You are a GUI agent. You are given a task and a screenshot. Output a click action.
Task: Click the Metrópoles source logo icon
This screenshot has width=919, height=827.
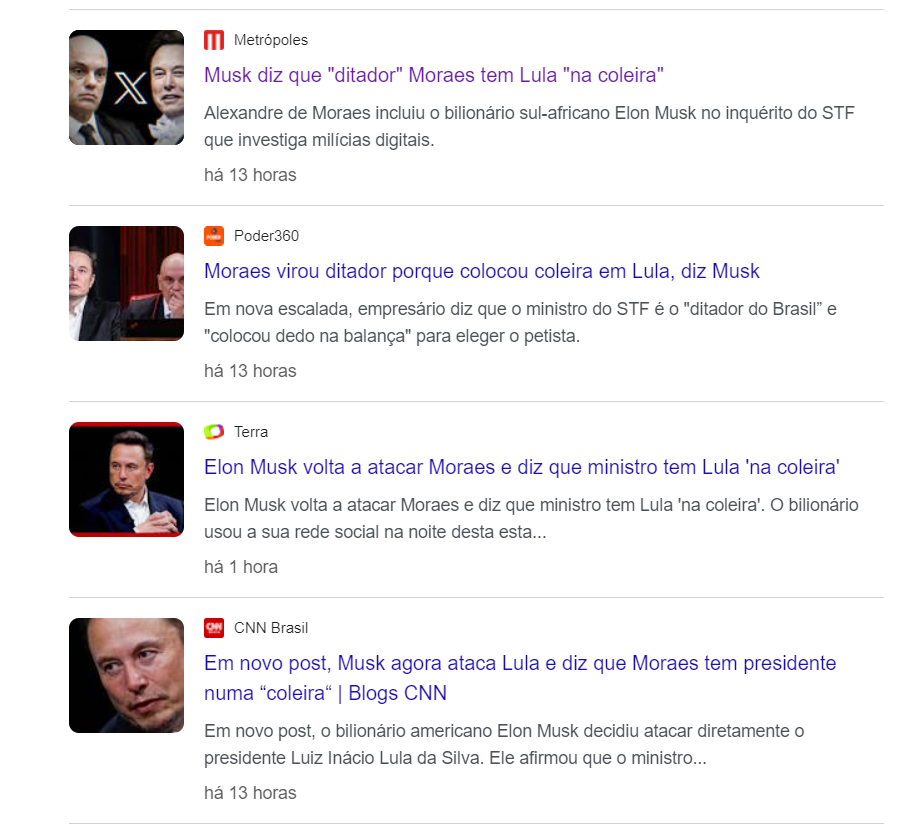(x=214, y=40)
